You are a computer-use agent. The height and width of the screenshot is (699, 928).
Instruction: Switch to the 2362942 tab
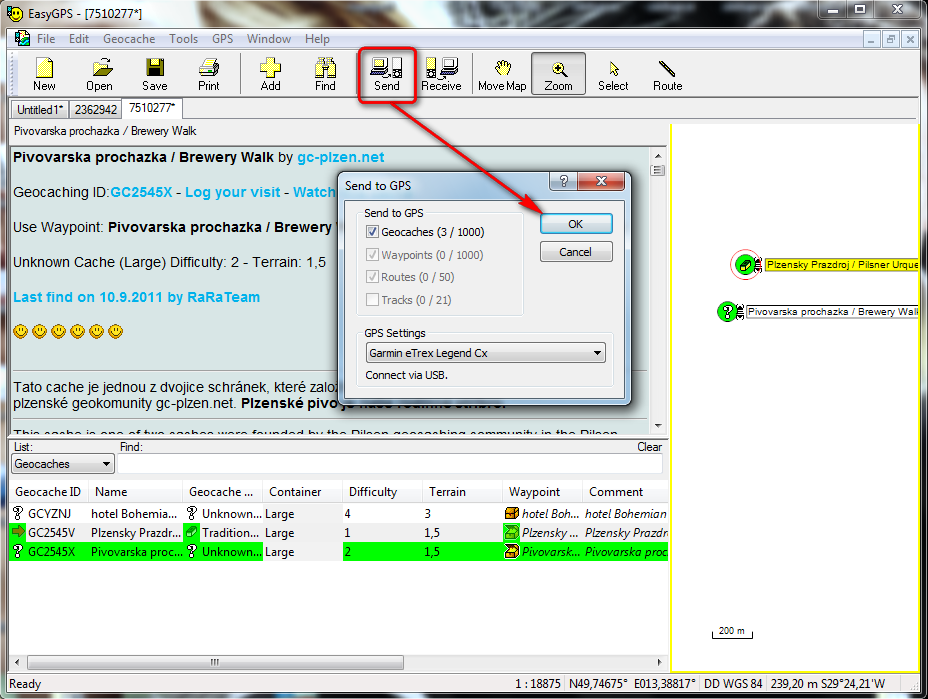95,109
